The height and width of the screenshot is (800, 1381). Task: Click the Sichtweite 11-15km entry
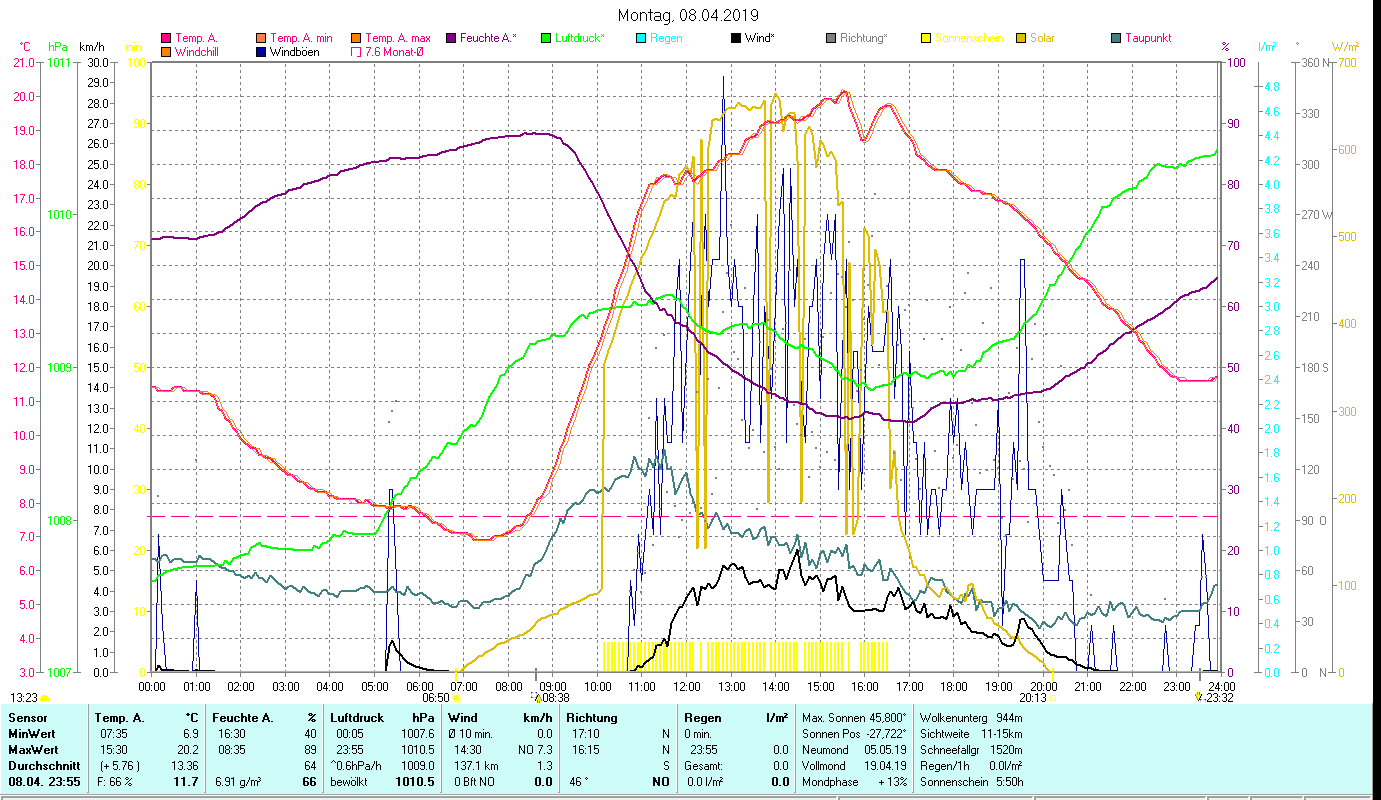pyautogui.click(x=971, y=734)
